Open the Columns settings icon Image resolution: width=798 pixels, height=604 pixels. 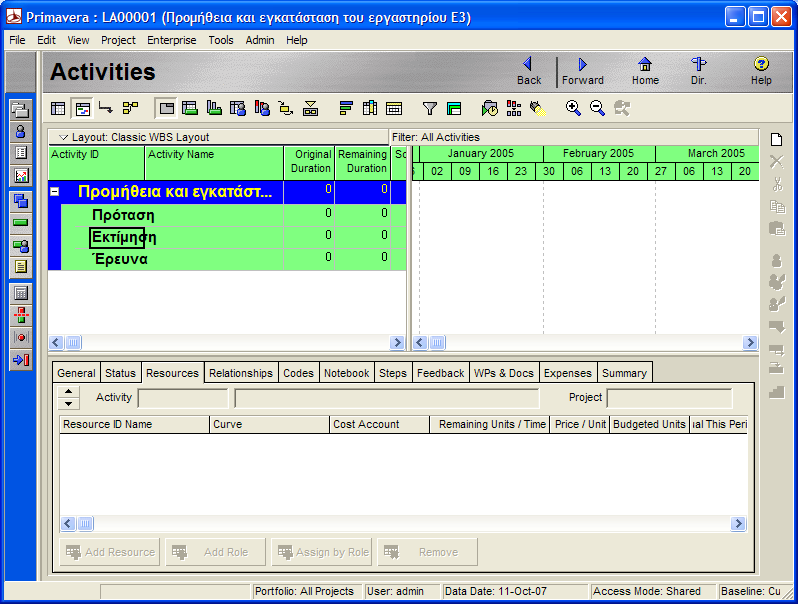(370, 108)
